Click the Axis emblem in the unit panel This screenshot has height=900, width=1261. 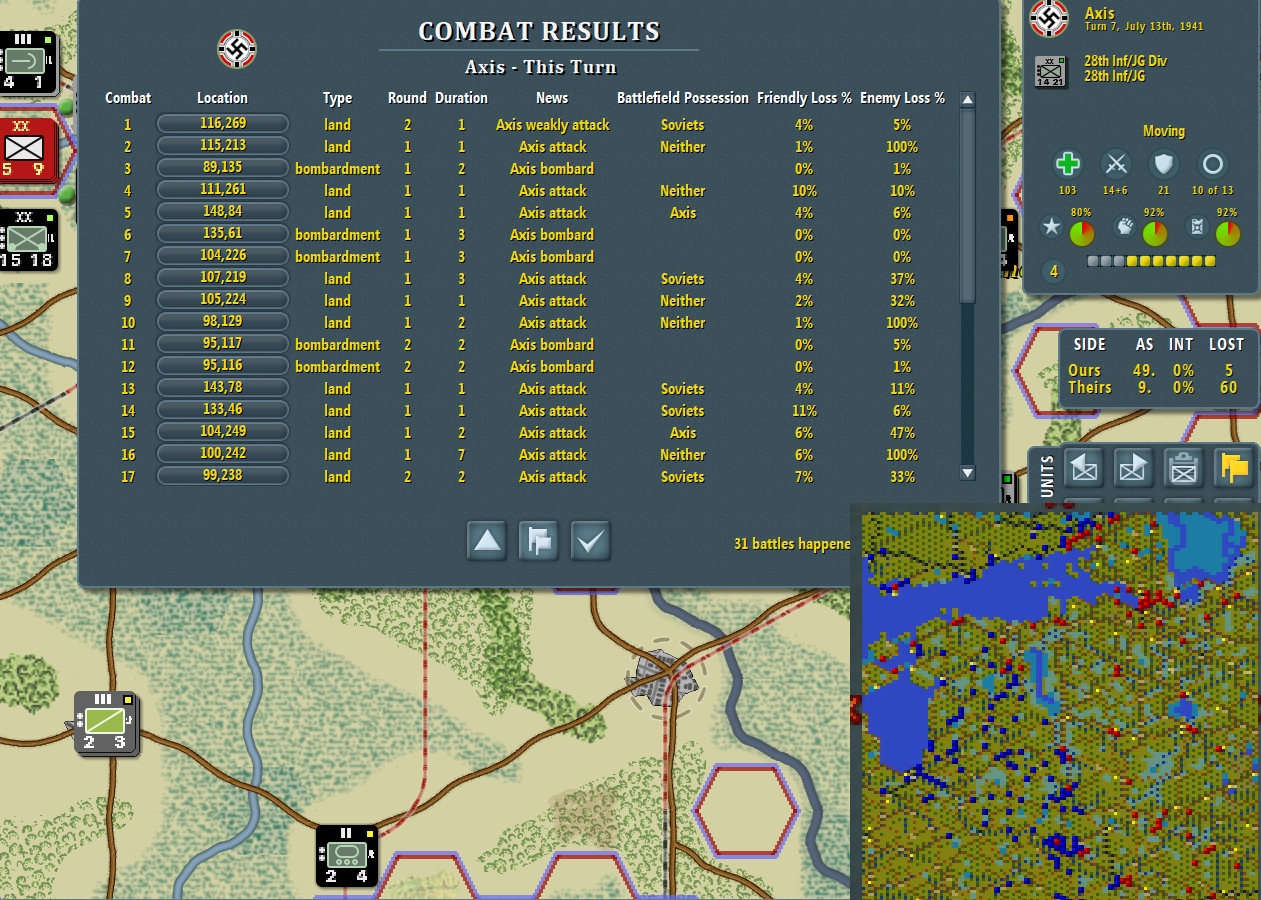[1050, 17]
